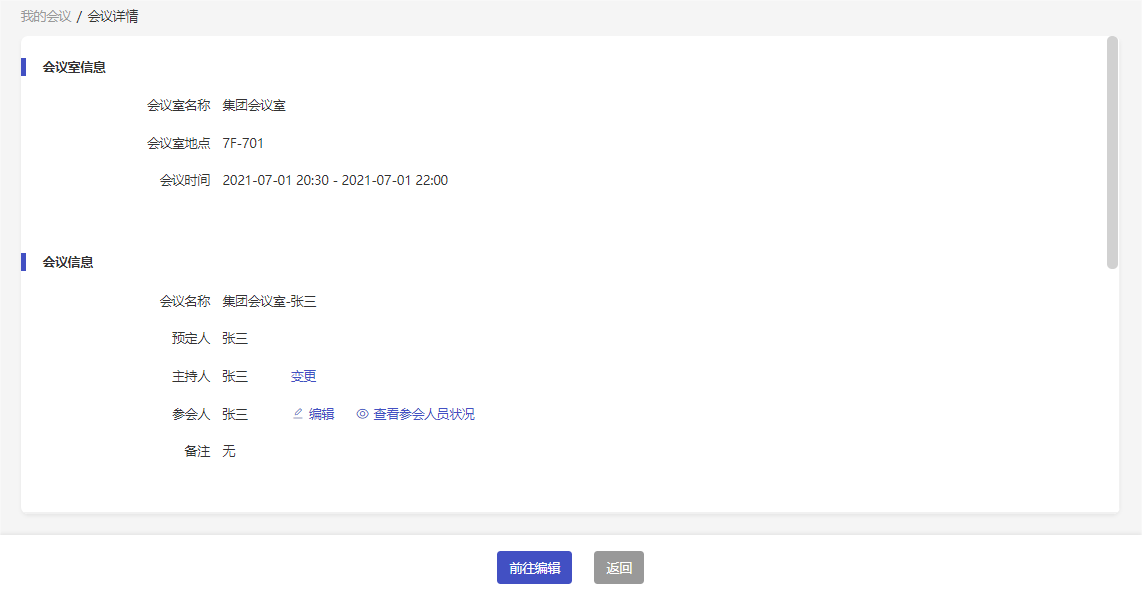Click the room name value 集团会议室

(254, 106)
